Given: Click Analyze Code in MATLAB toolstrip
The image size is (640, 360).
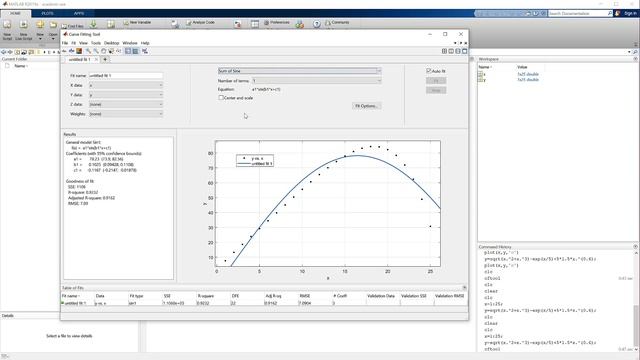Looking at the screenshot, I should tap(200, 22).
